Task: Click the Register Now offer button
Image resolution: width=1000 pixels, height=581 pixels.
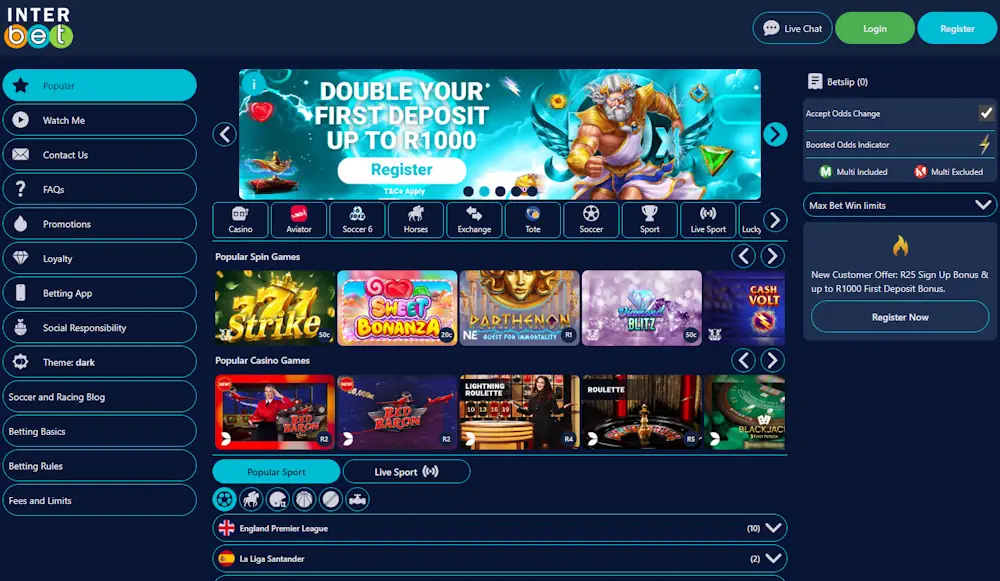Action: [898, 317]
